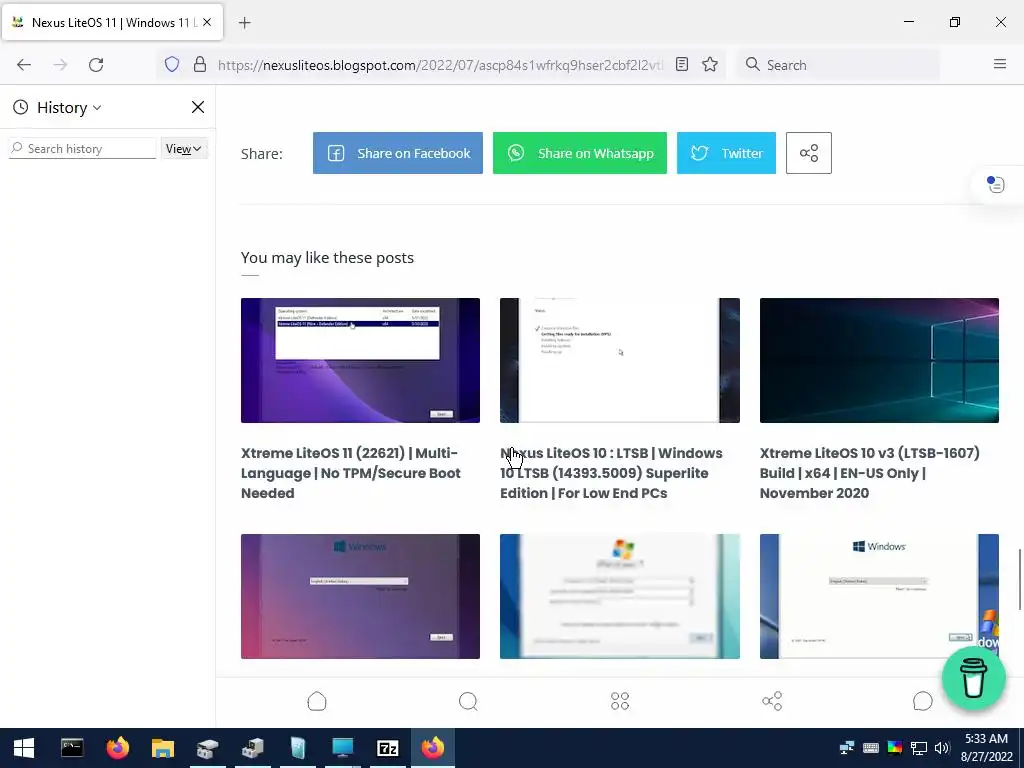Screen dimensions: 1024x768
Task: Click the comment bubble icon in bottom bar
Action: (923, 701)
